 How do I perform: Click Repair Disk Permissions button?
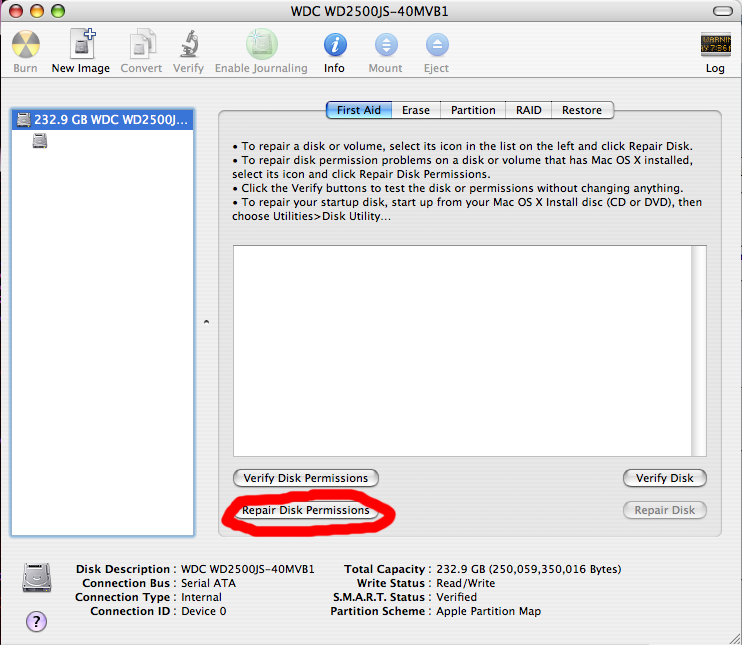[306, 510]
